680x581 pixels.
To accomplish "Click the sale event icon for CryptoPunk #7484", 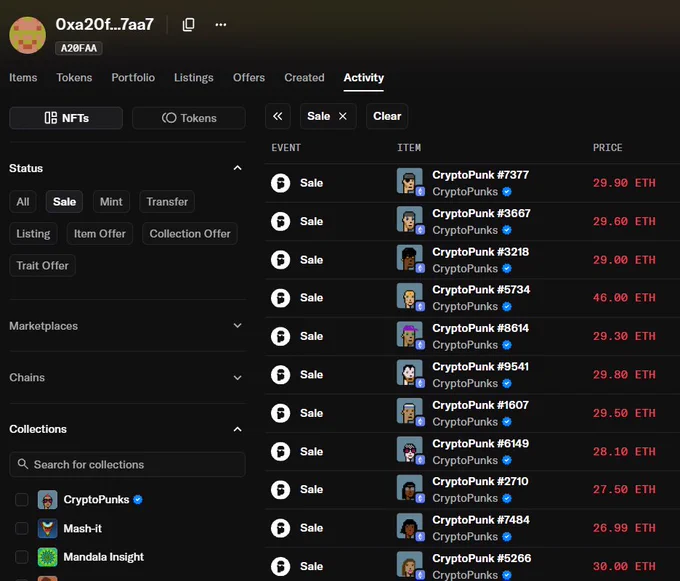I will pyautogui.click(x=281, y=528).
